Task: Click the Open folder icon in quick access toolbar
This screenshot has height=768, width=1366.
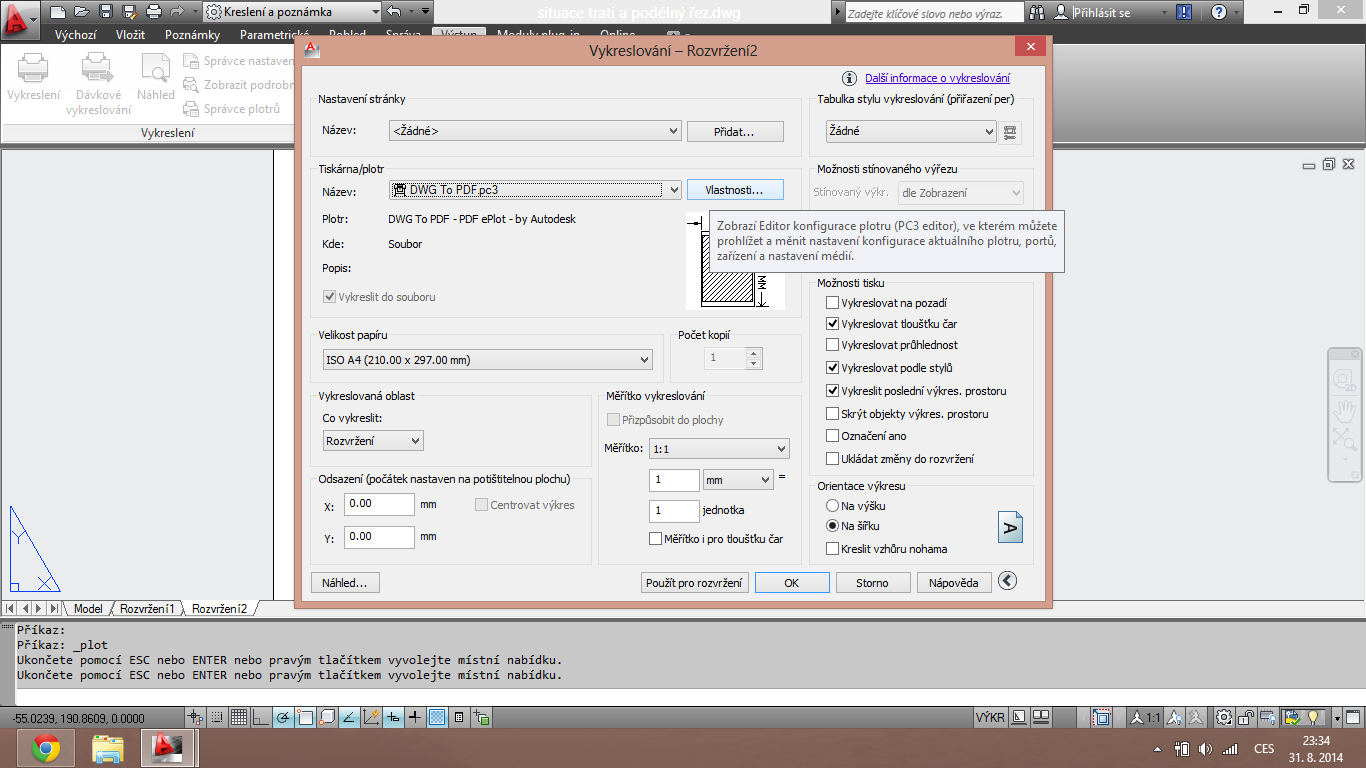Action: [81, 12]
